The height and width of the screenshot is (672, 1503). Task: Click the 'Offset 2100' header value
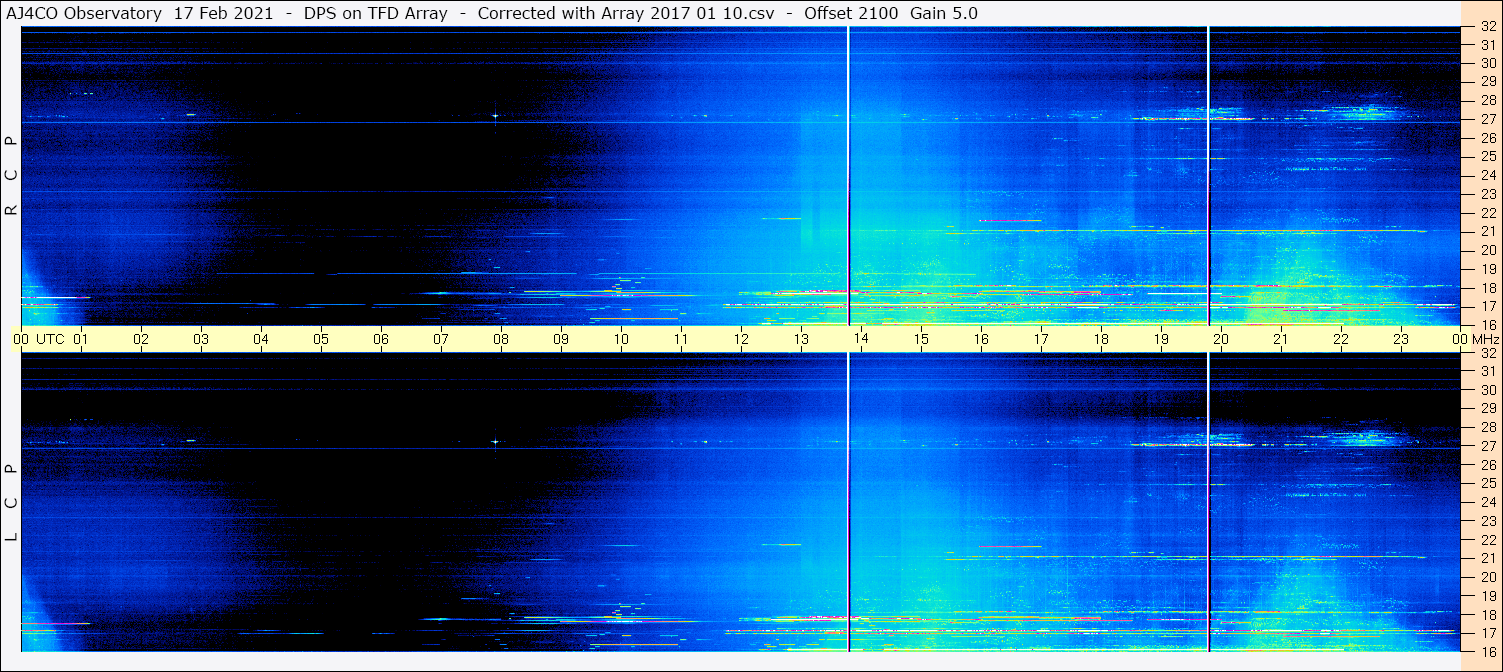[849, 13]
